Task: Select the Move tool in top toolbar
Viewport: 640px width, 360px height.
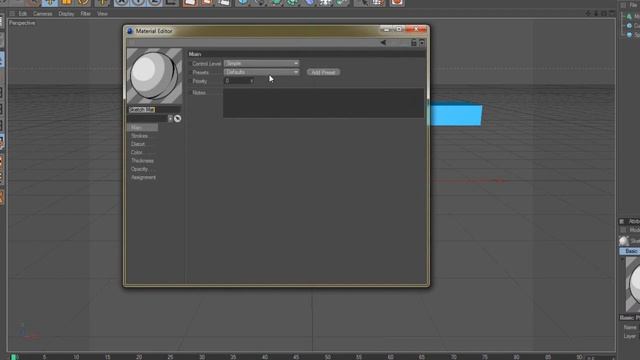Action: coord(50,2)
